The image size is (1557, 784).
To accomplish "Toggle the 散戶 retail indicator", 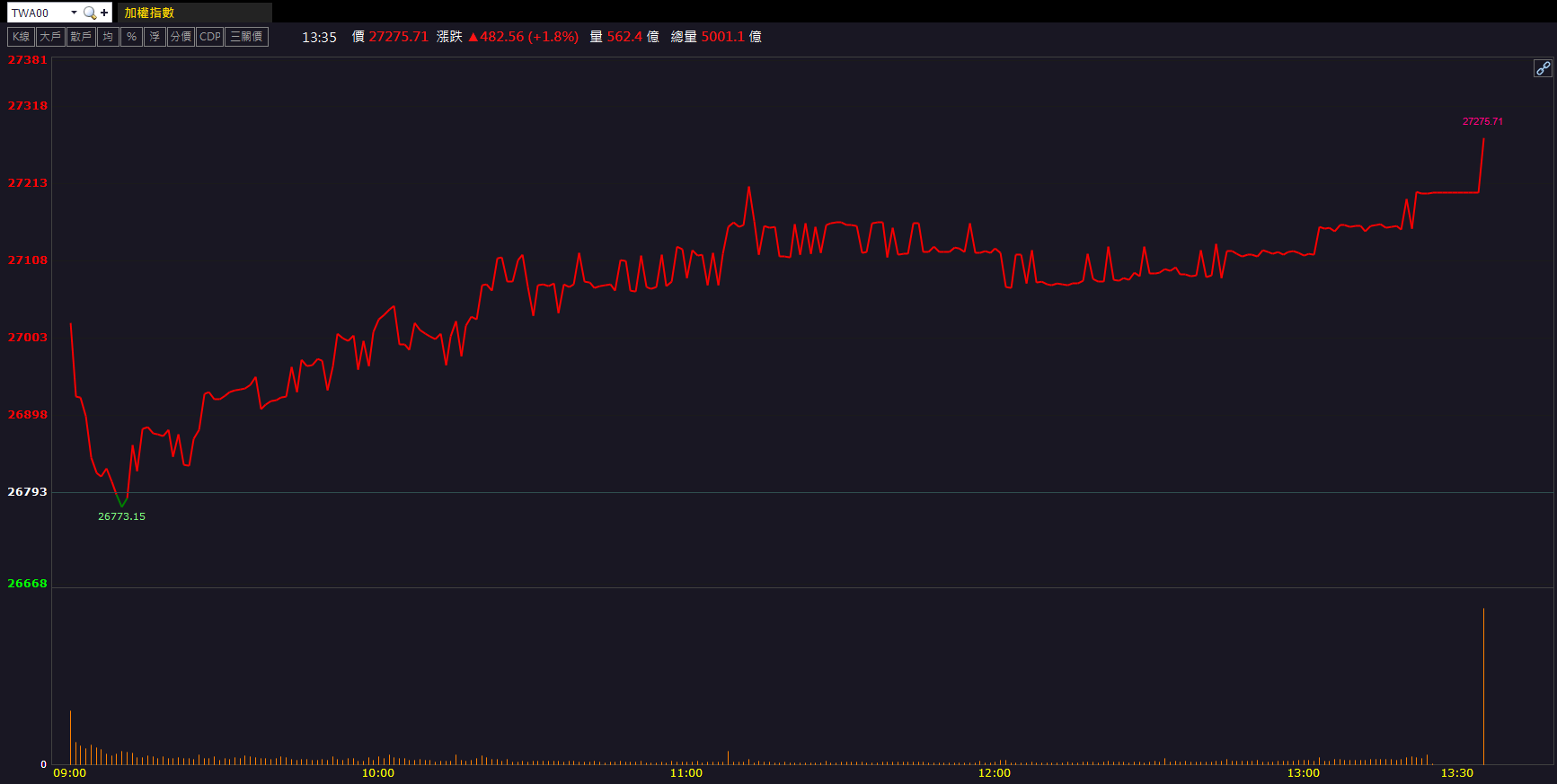I will (x=81, y=37).
